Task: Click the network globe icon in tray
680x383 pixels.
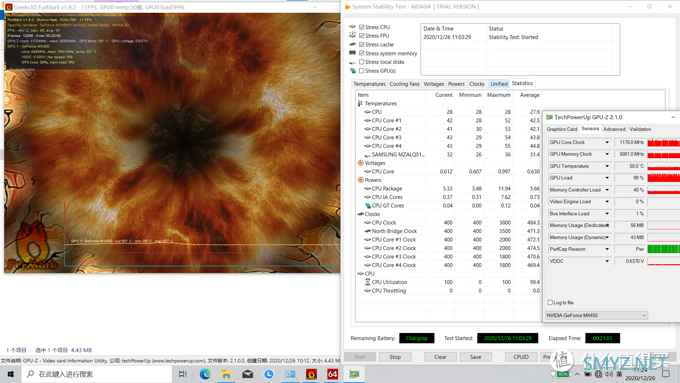Action: click(598, 374)
